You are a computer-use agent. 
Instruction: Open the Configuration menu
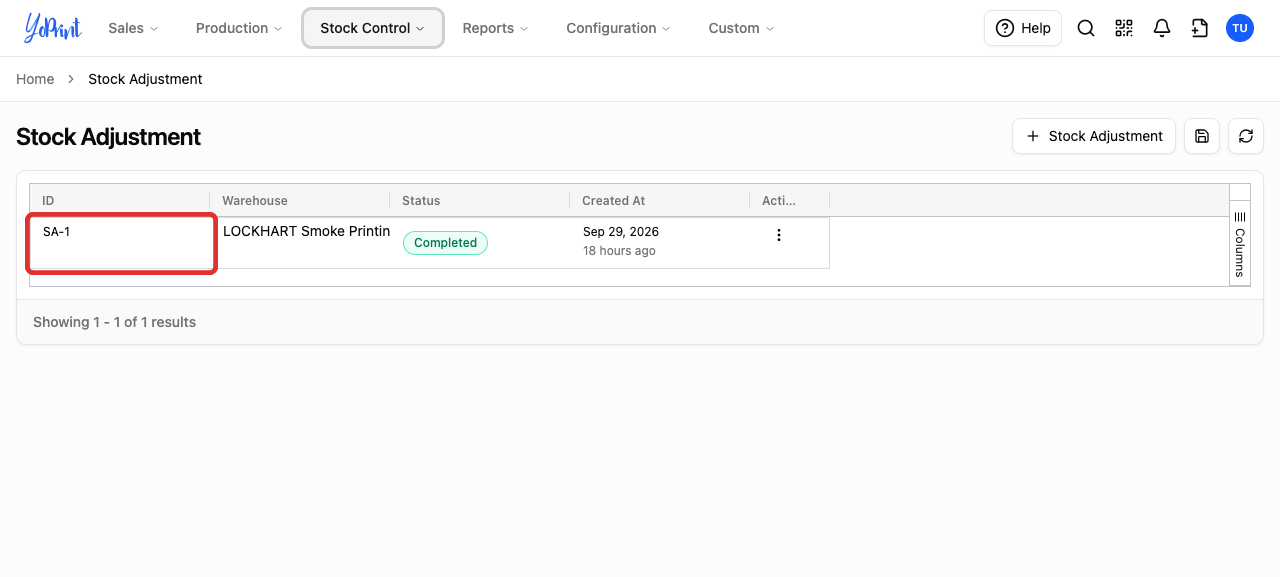point(618,28)
